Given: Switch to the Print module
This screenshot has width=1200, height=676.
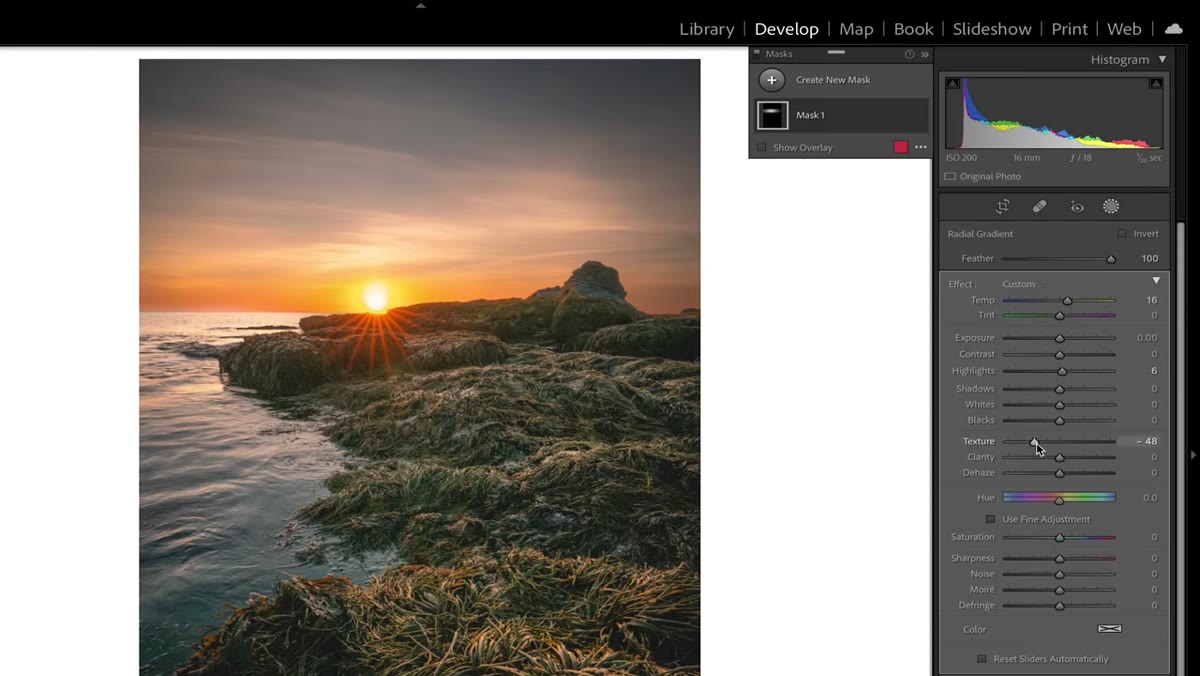Looking at the screenshot, I should click(1069, 29).
